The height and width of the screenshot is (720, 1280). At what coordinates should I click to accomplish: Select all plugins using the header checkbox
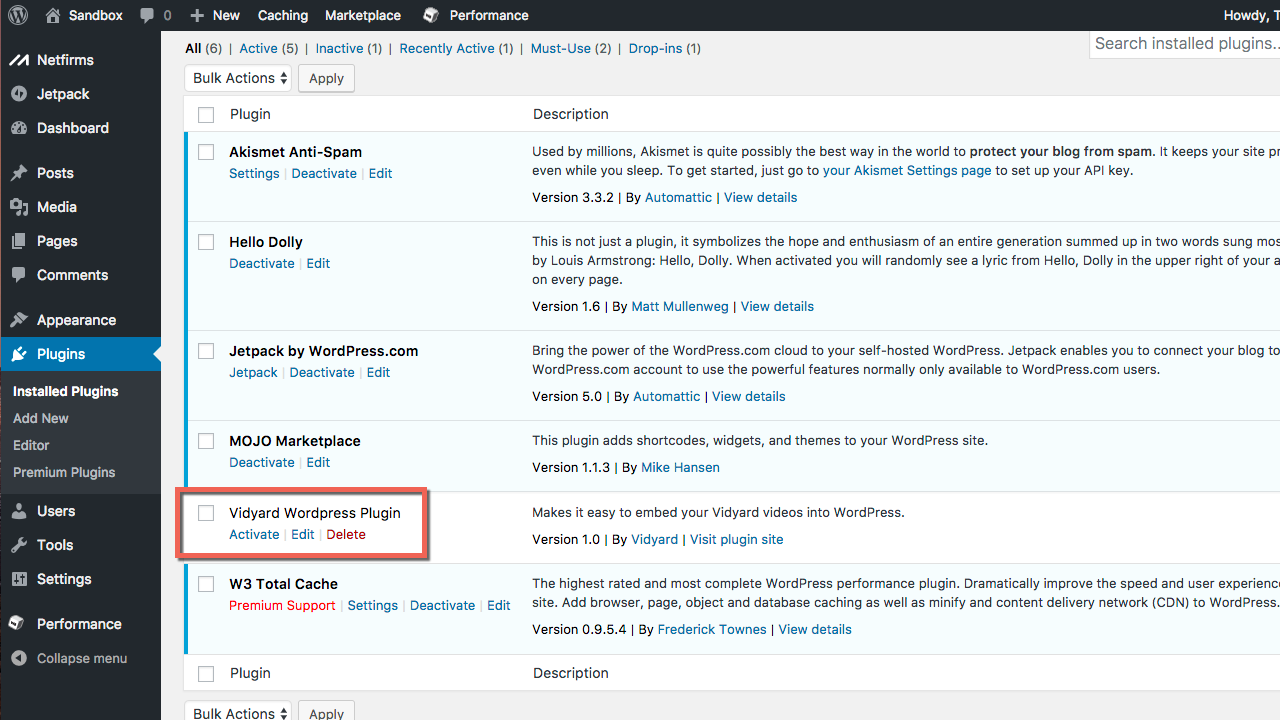(205, 114)
